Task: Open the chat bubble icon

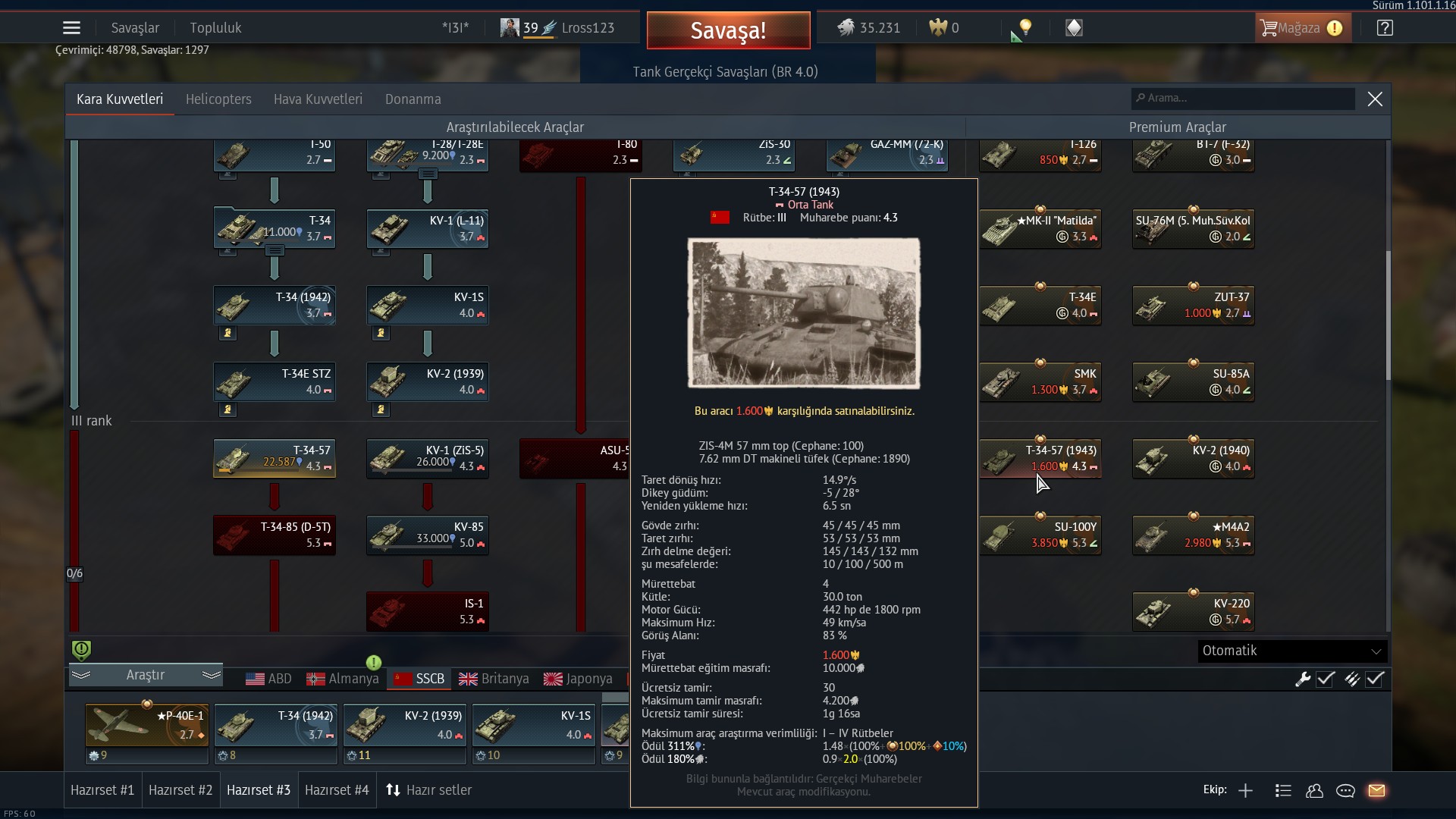Action: [x=1345, y=790]
